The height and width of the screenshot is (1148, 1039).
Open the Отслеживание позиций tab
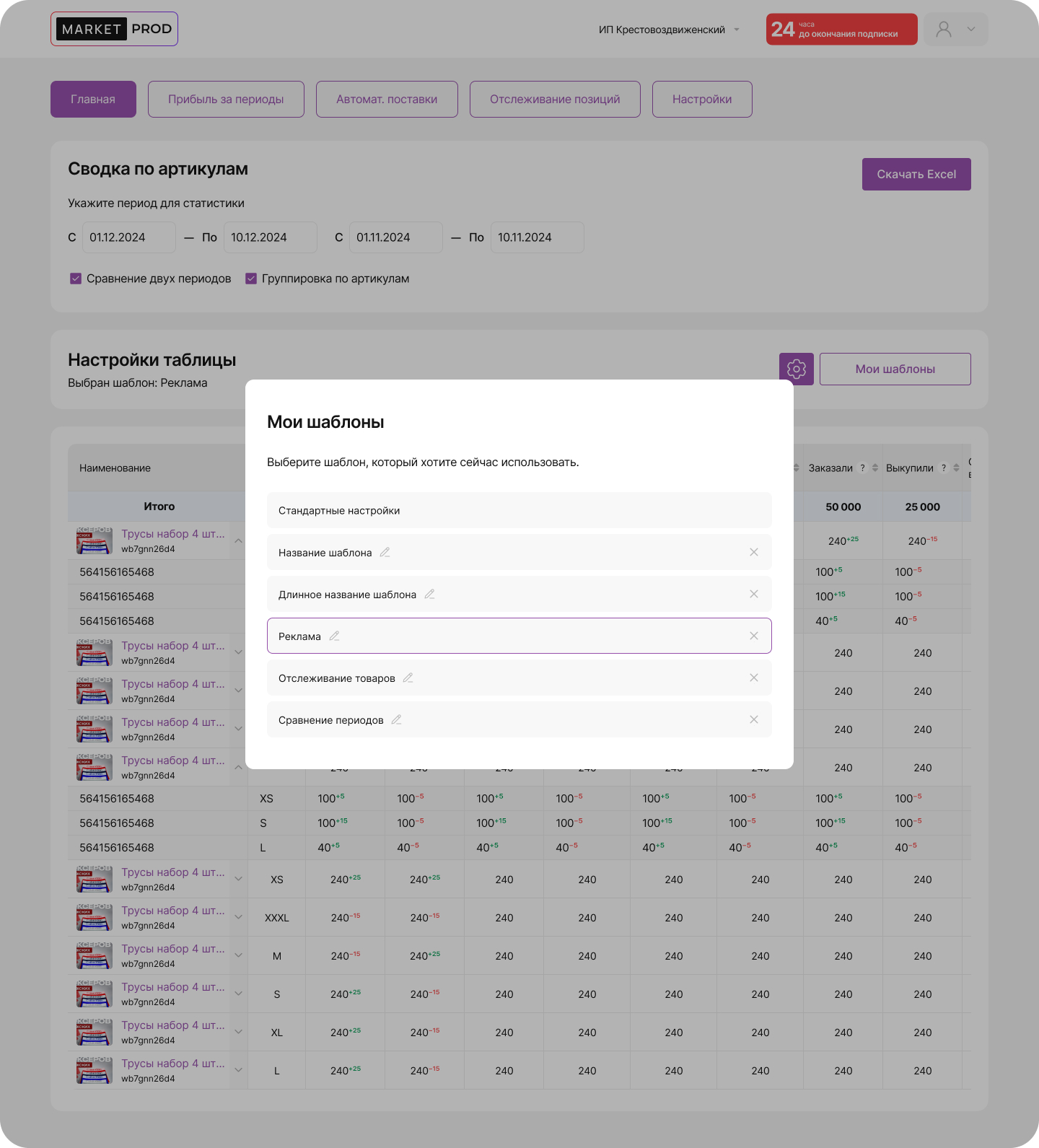point(554,99)
